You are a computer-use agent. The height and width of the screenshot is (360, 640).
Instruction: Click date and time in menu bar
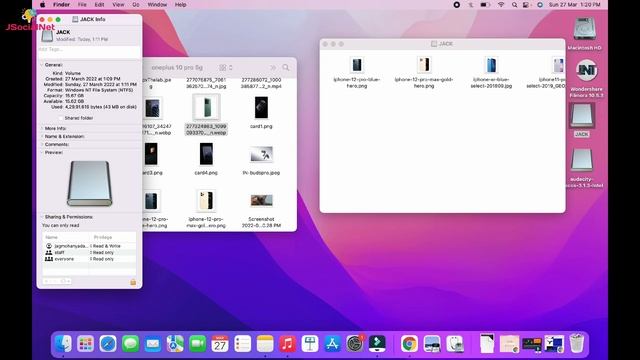pos(574,5)
